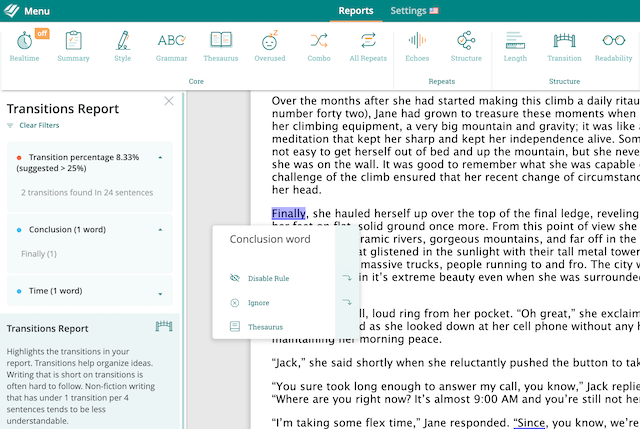Close the Transitions Report panel

[x=169, y=101]
